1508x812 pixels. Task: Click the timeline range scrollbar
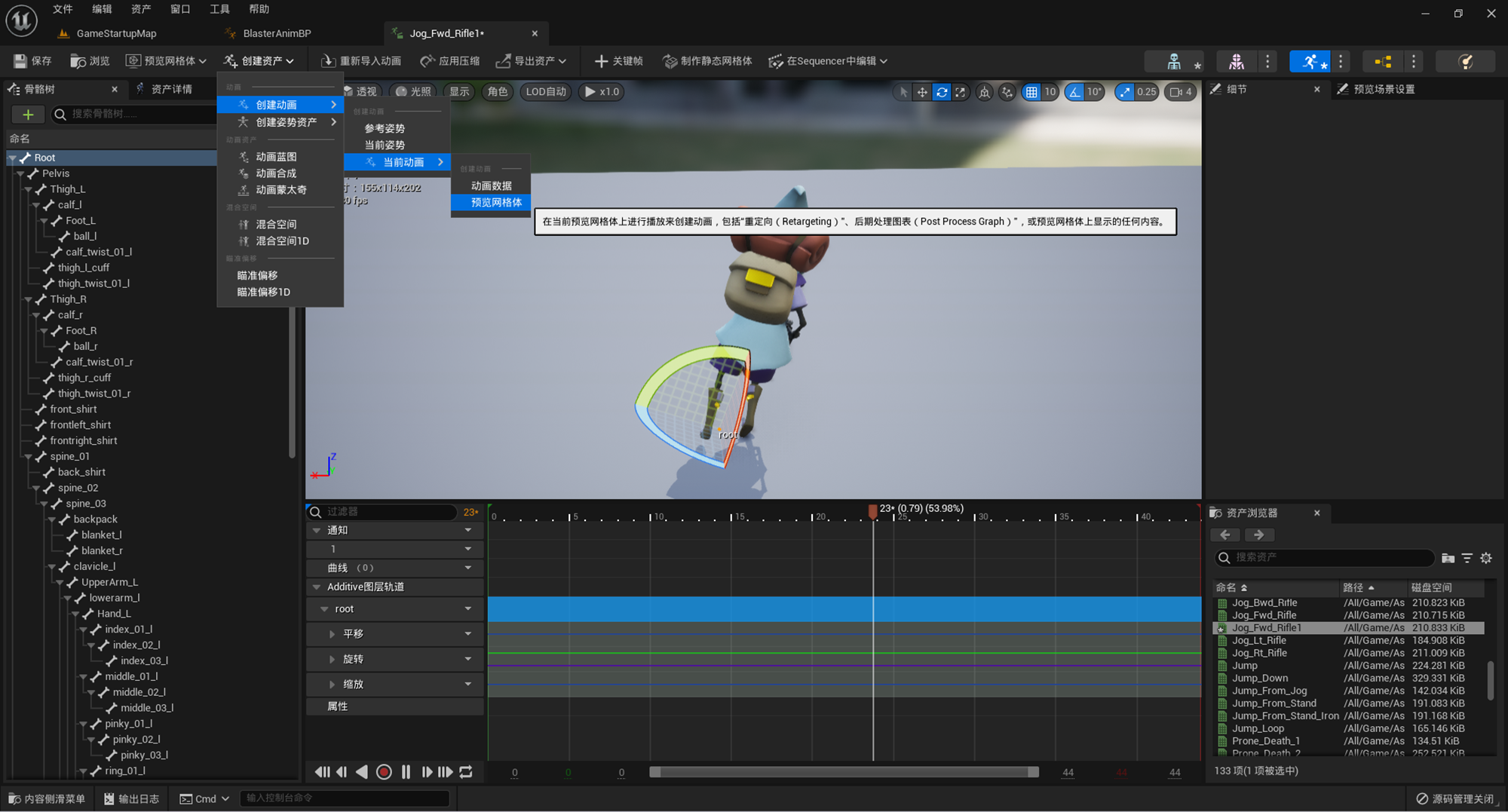[844, 772]
